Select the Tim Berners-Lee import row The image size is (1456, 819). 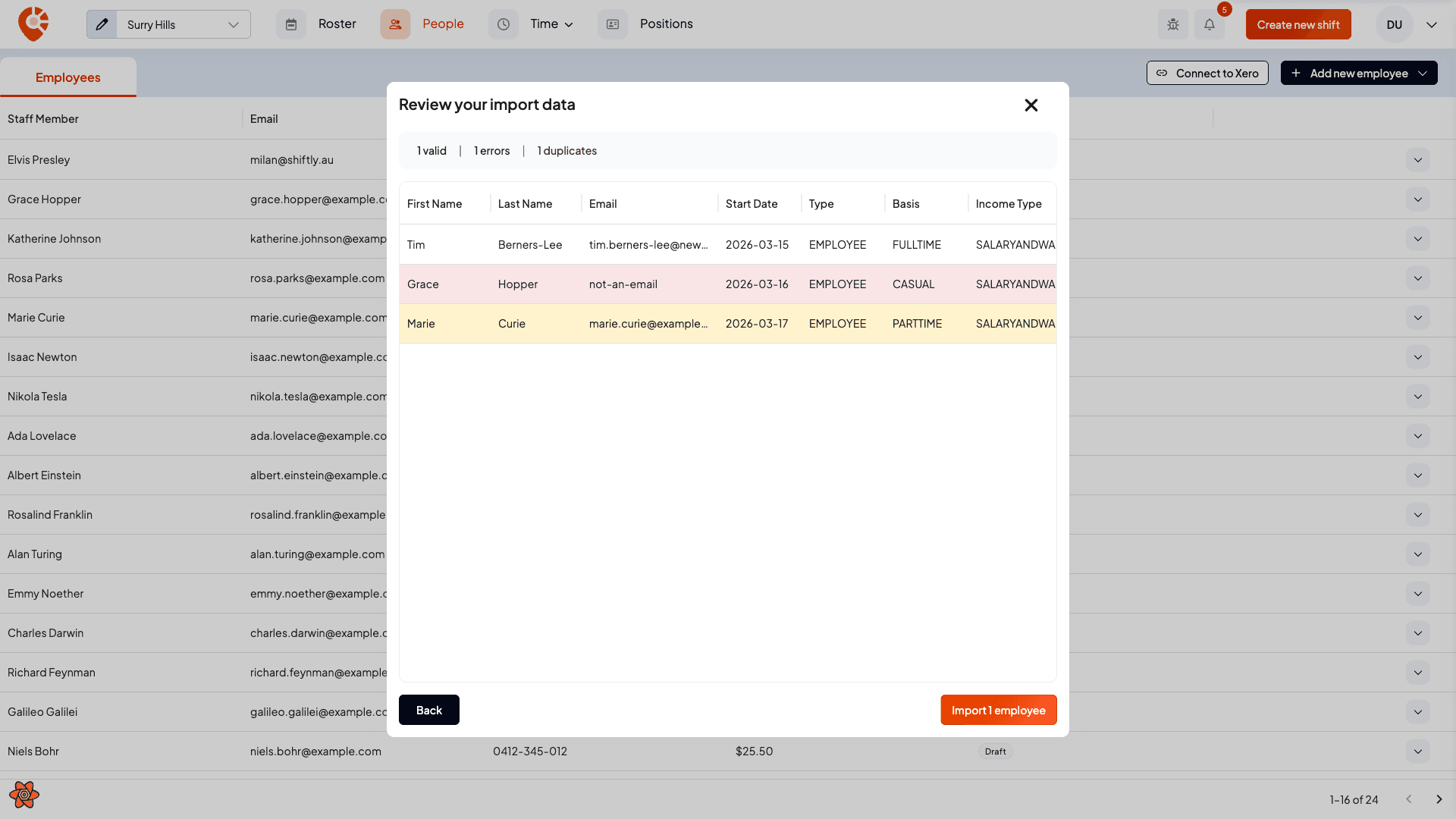[x=728, y=245]
